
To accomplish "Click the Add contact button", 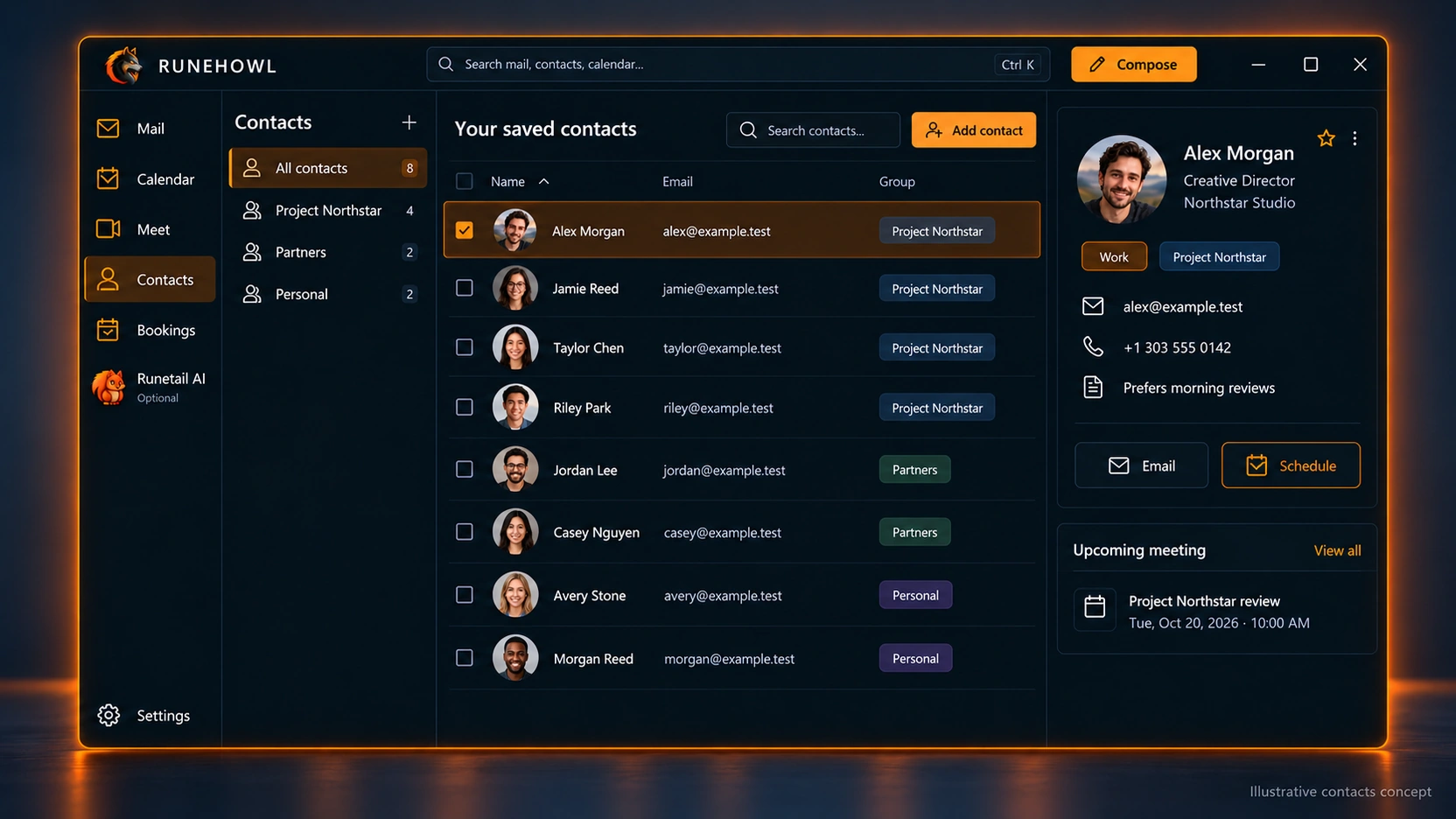I will coord(974,130).
